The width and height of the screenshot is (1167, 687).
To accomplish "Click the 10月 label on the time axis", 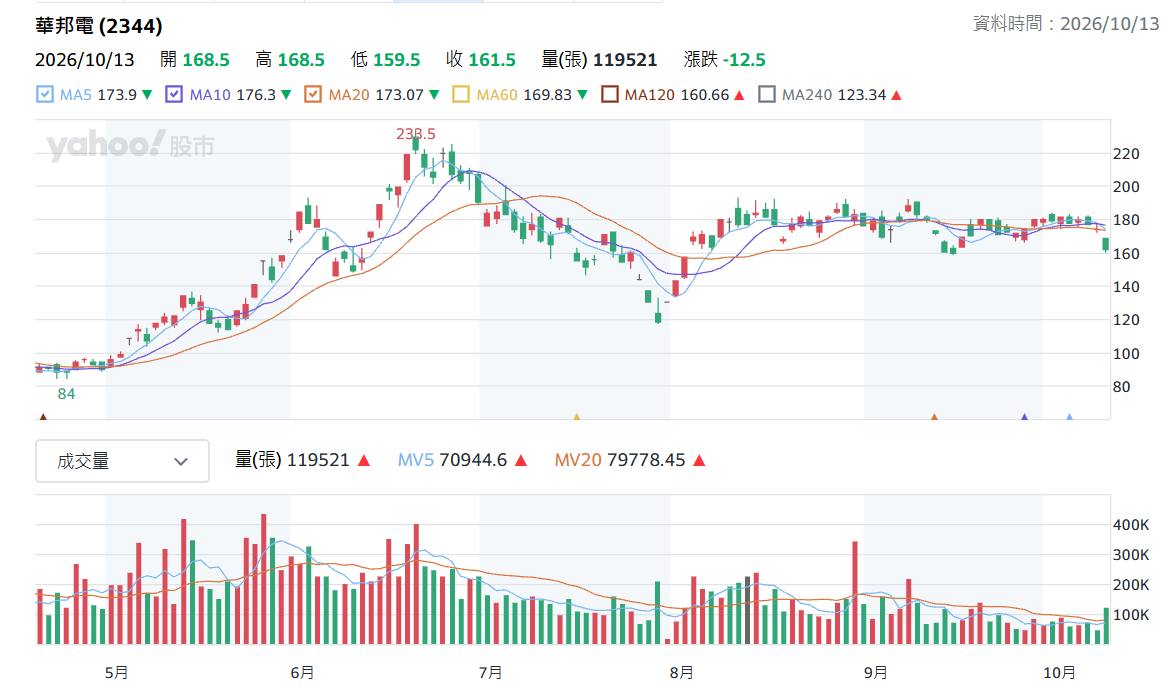I will click(1059, 673).
